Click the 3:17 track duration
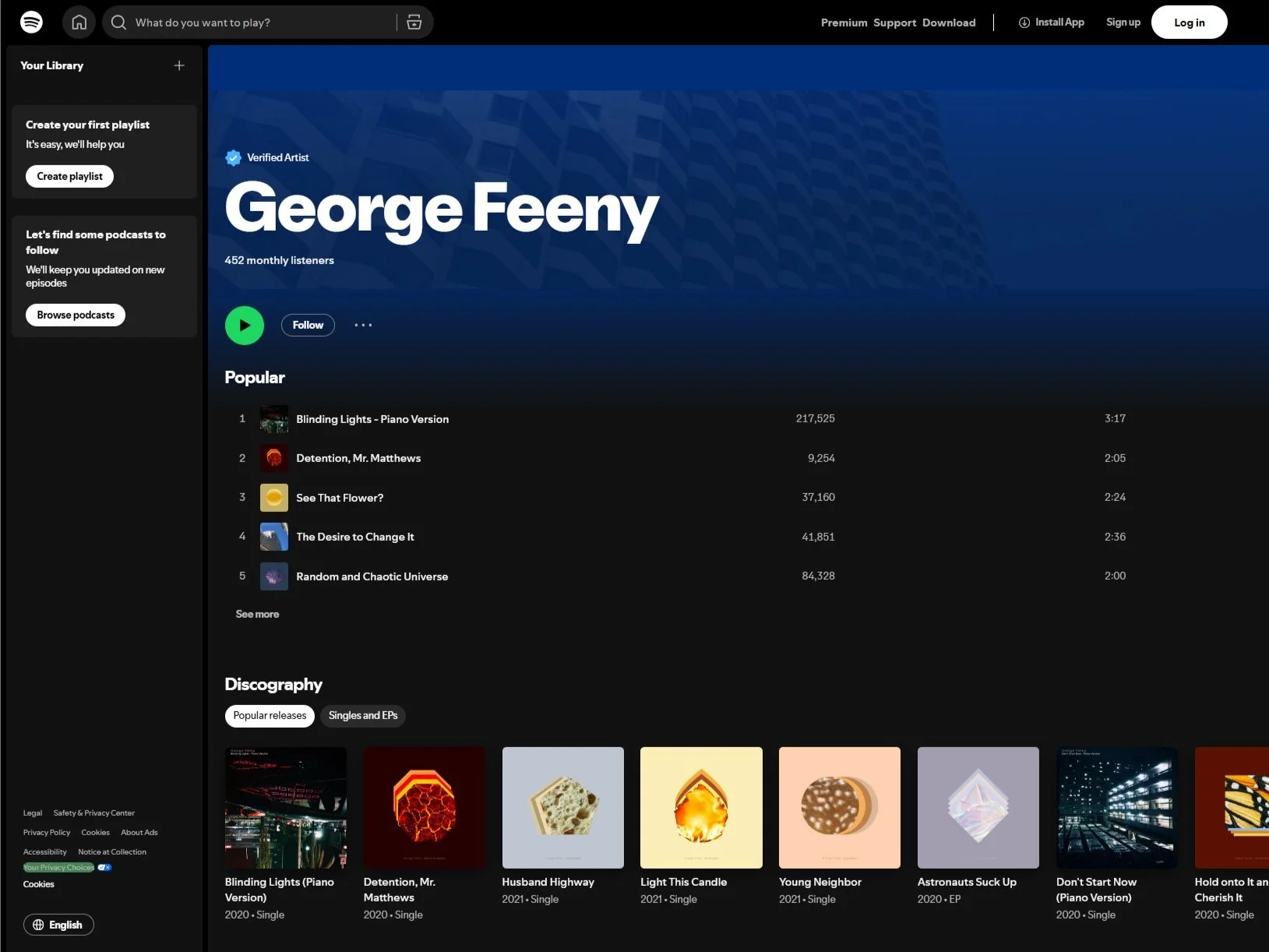Screen dimensions: 1269x952 [1115, 418]
